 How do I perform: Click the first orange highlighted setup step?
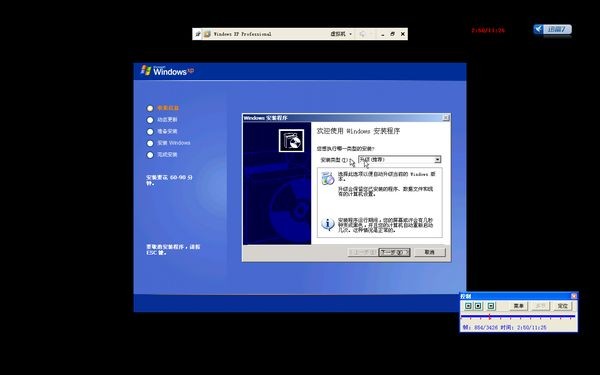pos(168,108)
